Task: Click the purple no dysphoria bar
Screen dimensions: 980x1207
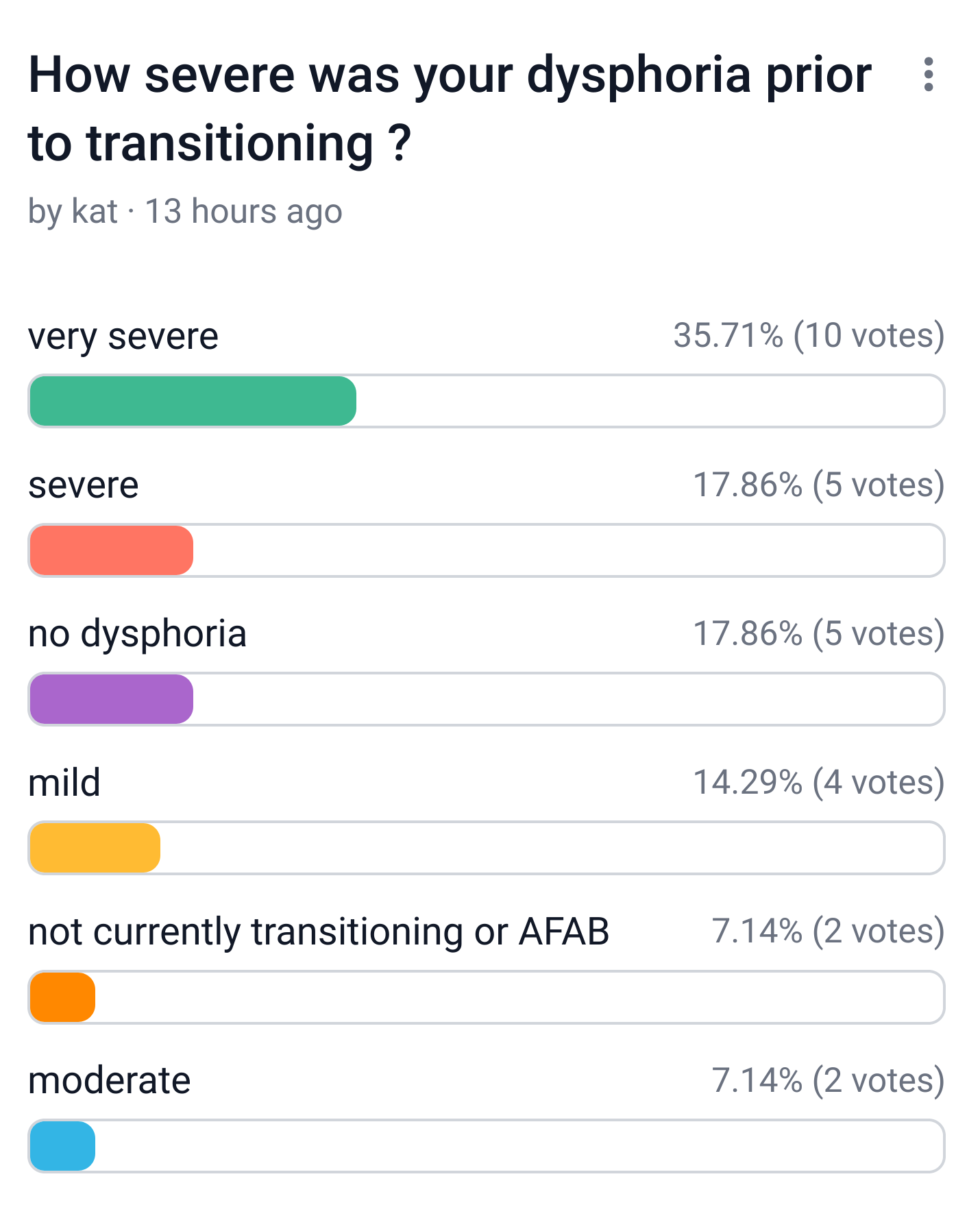Action: [112, 699]
